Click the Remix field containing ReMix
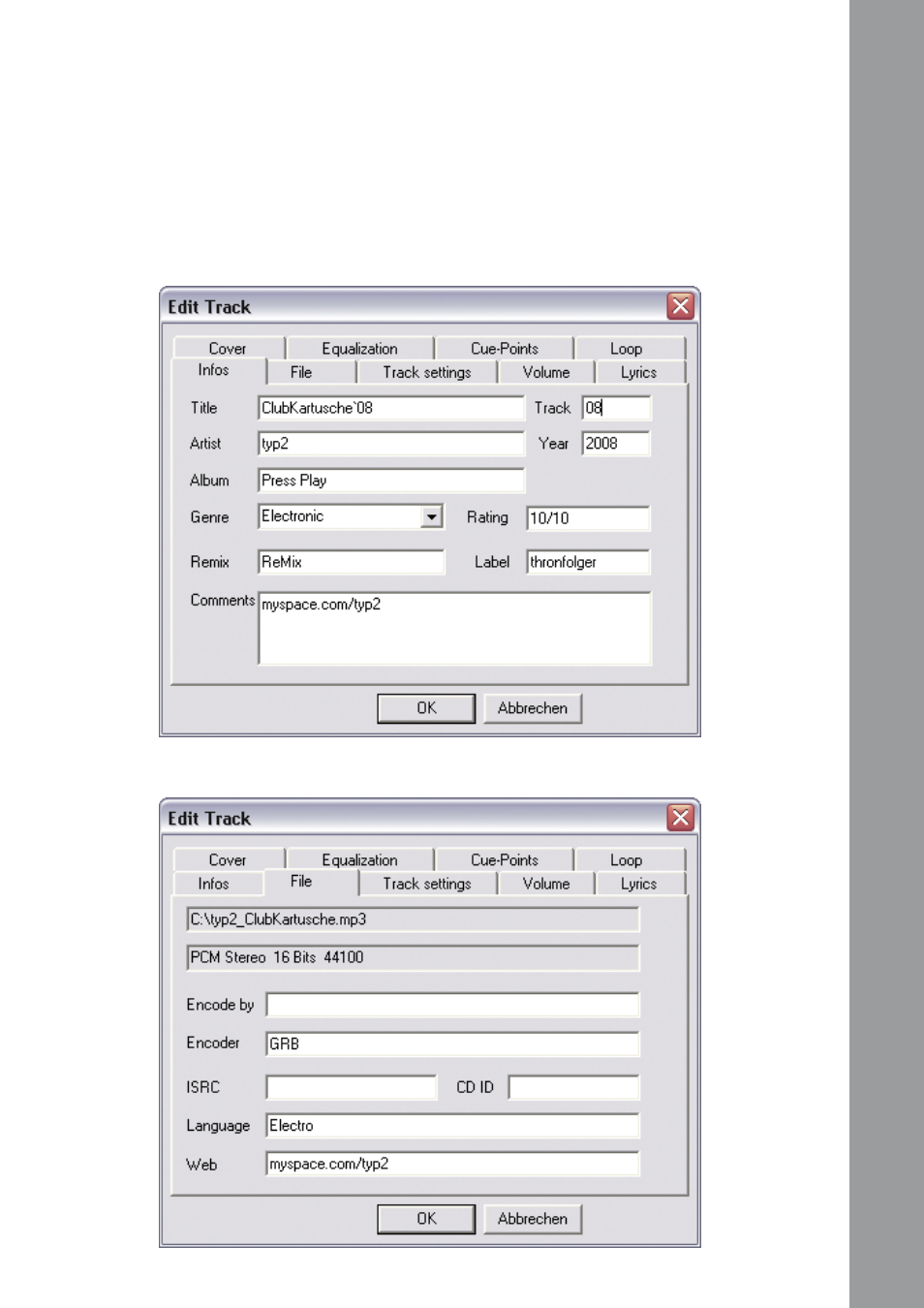Viewport: 924px width, 1308px height. 352,562
